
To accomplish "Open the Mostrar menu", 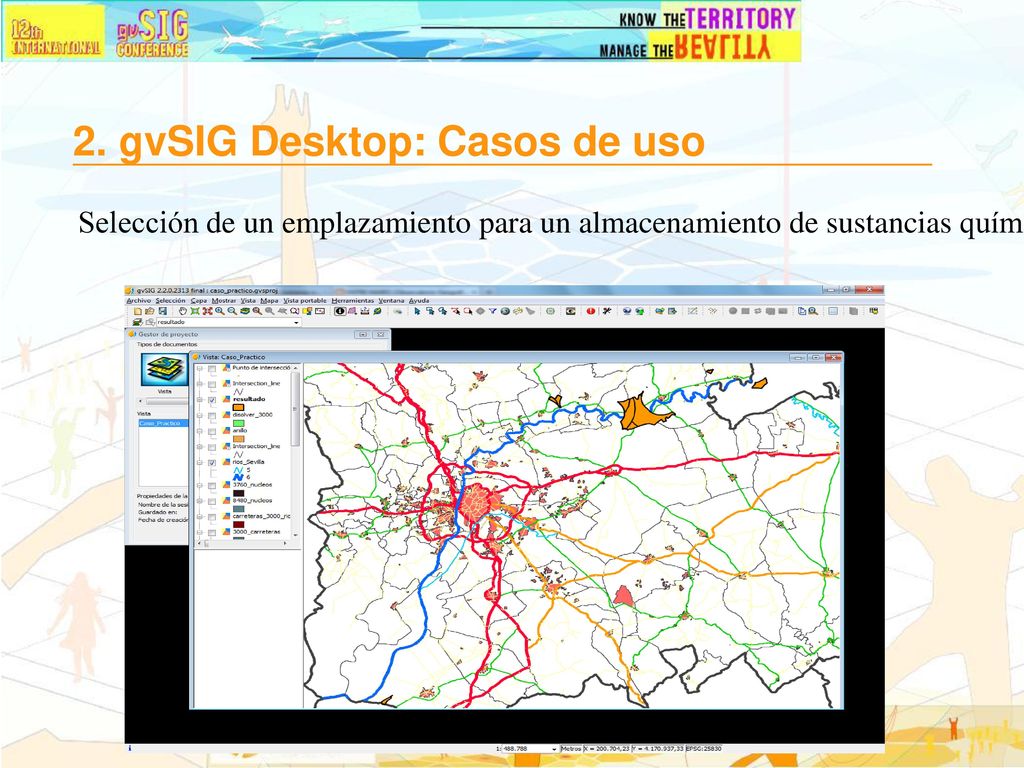I will click(224, 300).
